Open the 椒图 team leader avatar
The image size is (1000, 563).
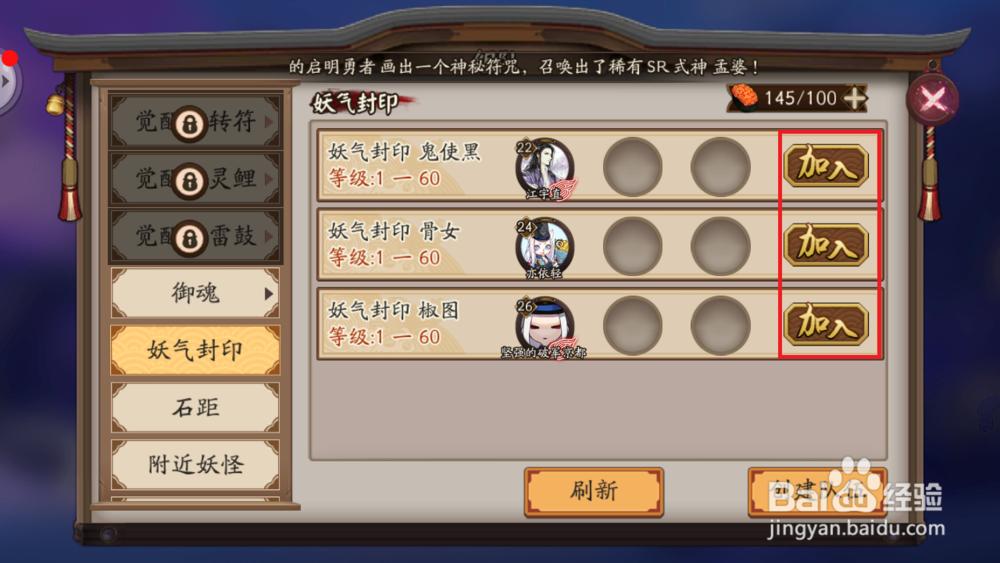click(545, 326)
